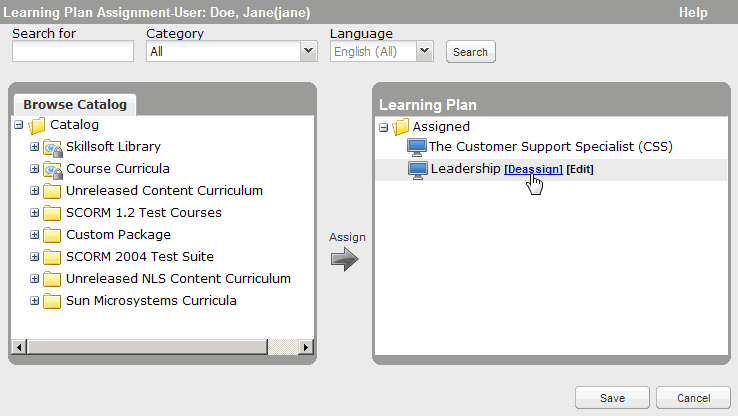Viewport: 738px width, 416px height.
Task: Select the Browse Catalog tab
Action: click(x=75, y=104)
